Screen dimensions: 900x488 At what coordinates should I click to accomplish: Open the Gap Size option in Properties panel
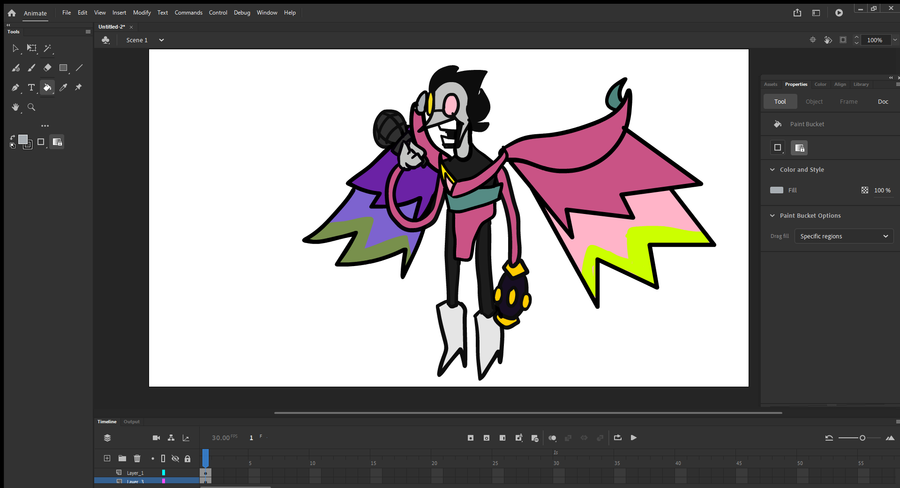click(777, 148)
